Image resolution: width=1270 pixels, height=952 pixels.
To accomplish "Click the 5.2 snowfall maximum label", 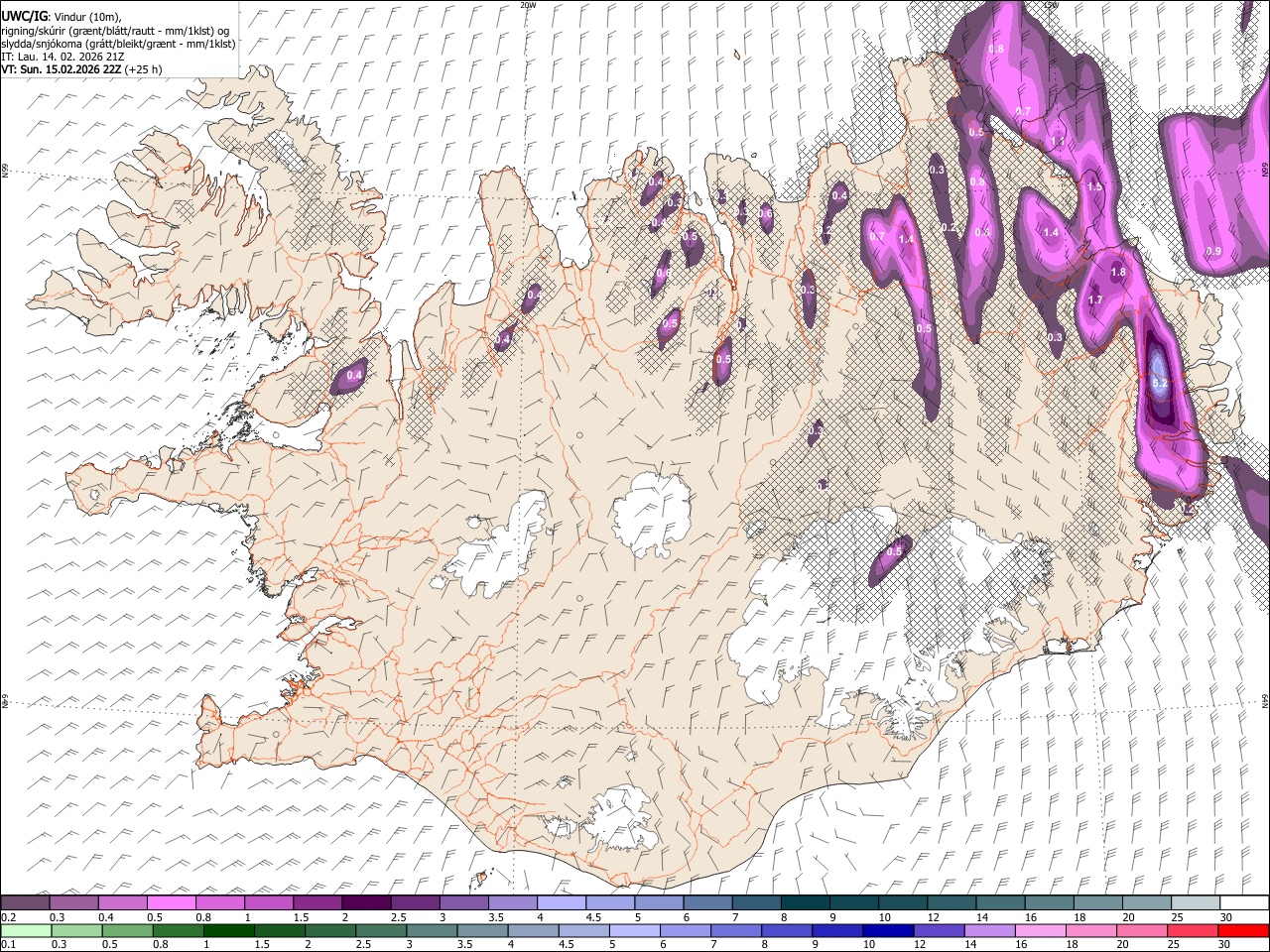I will (1160, 382).
